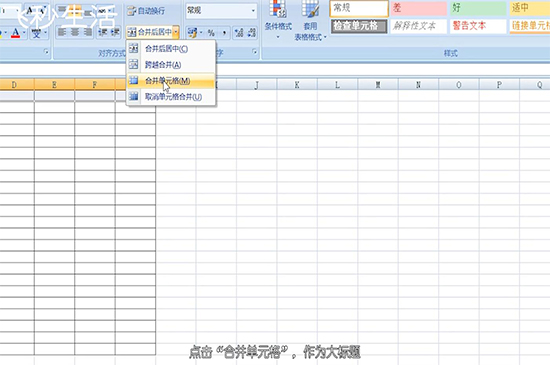This screenshot has height=365, width=550.
Task: Expand the phonetic guide dropdown arrow
Action: (46, 33)
